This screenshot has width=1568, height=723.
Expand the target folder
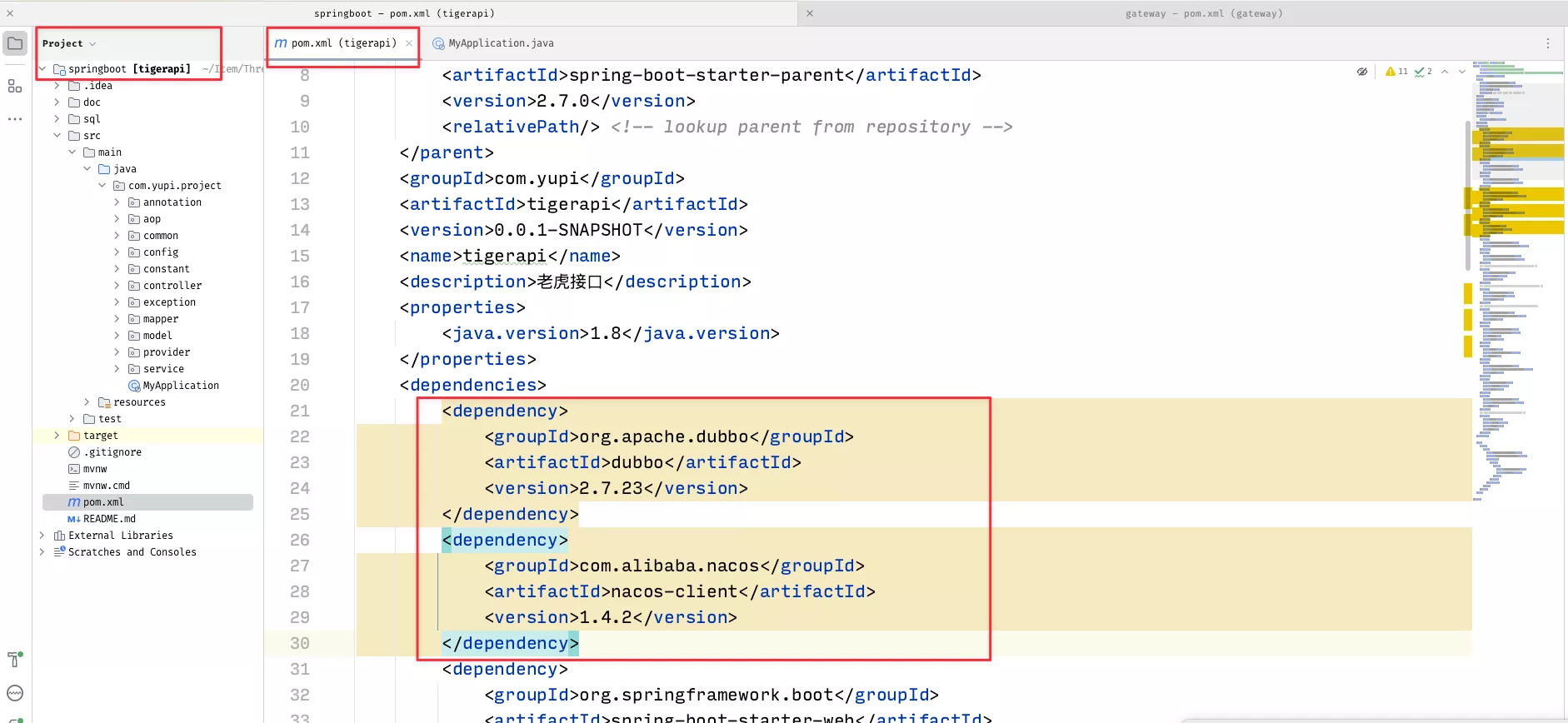[x=57, y=436]
